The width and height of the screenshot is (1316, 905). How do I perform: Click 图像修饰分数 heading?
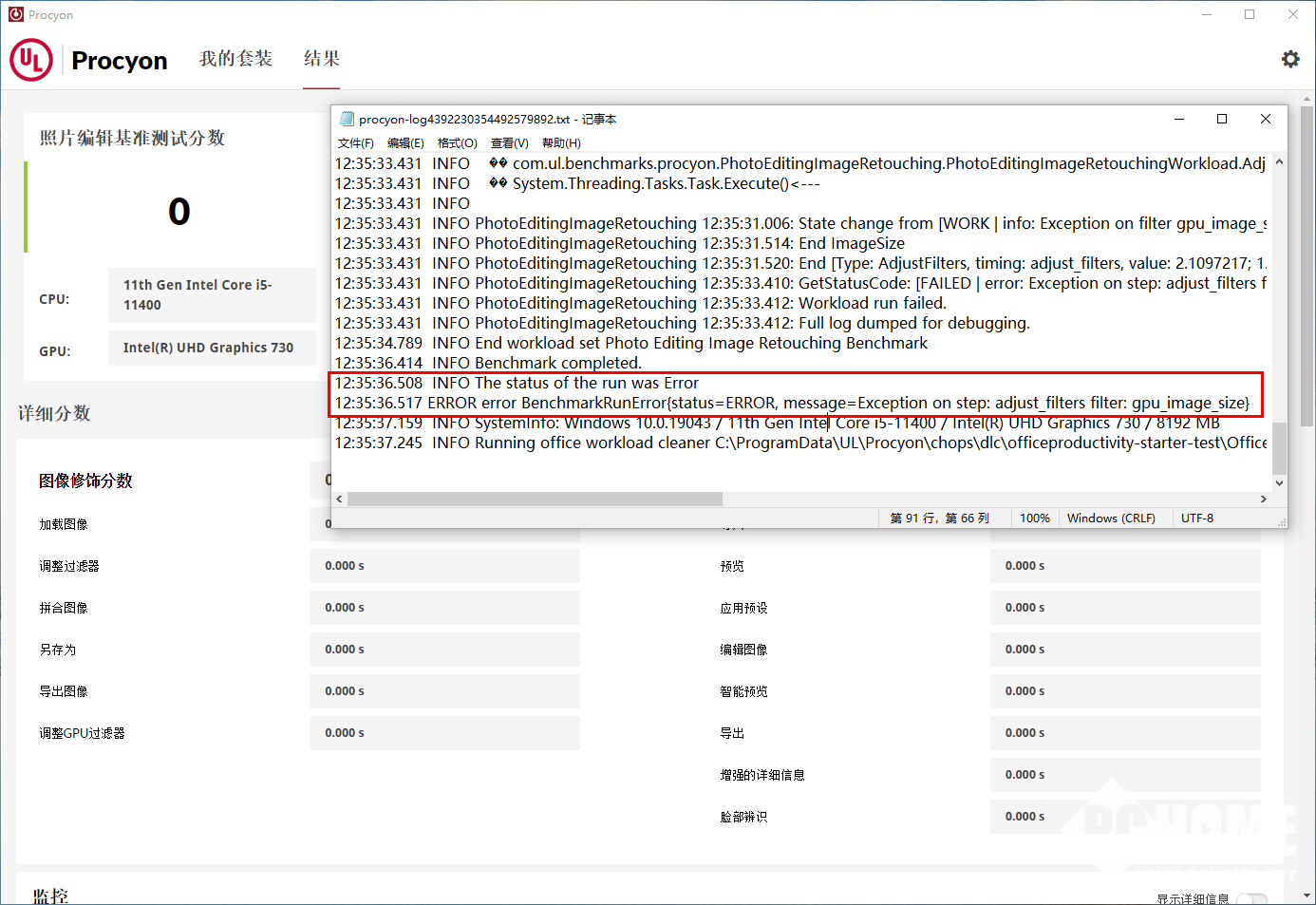[85, 481]
